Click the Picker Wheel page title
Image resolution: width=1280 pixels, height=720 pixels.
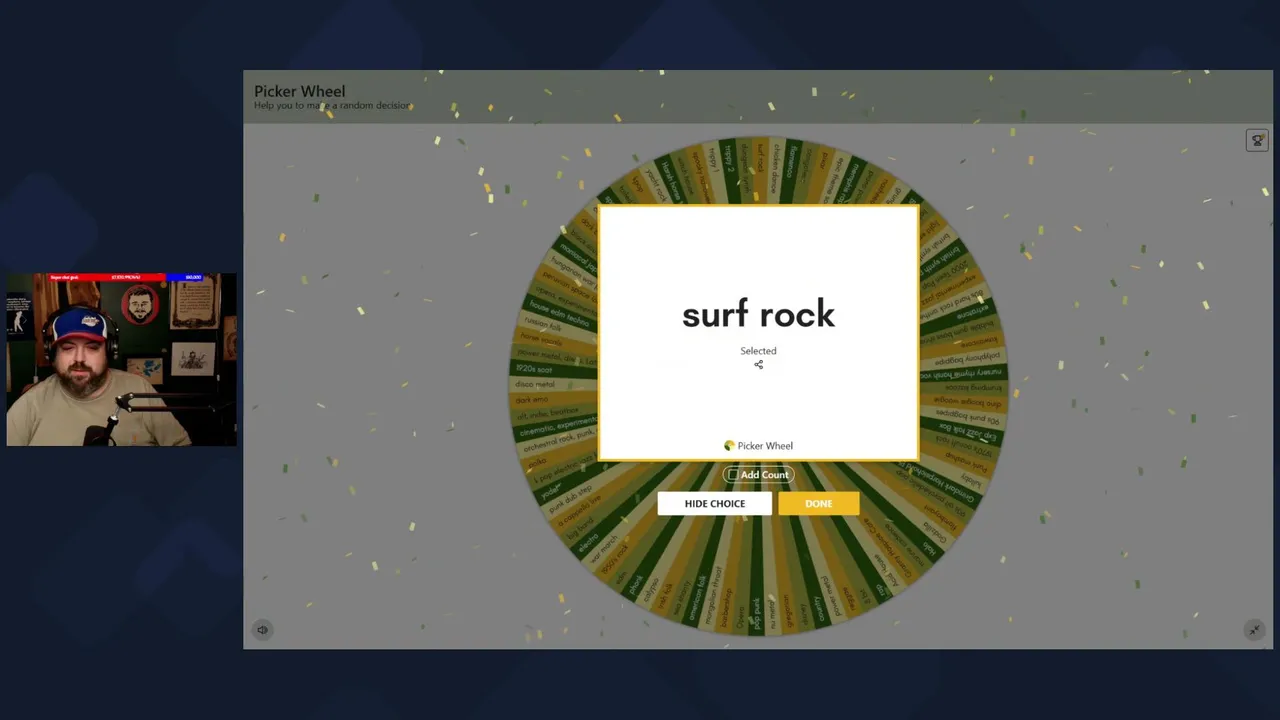click(x=299, y=91)
